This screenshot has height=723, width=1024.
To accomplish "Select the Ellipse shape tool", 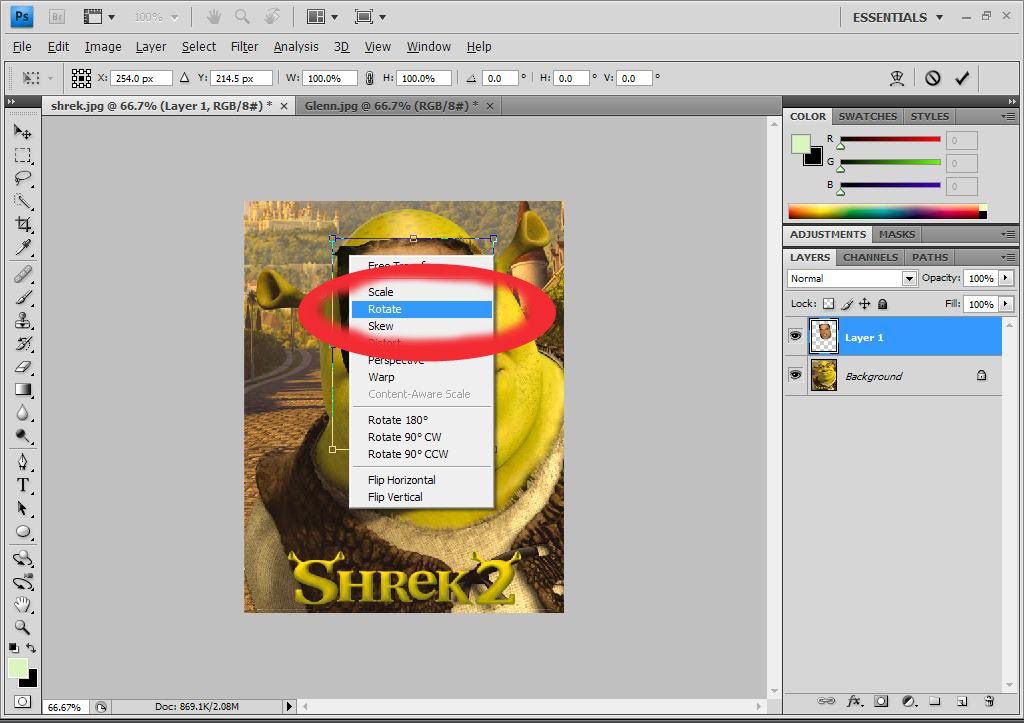I will coord(23,532).
